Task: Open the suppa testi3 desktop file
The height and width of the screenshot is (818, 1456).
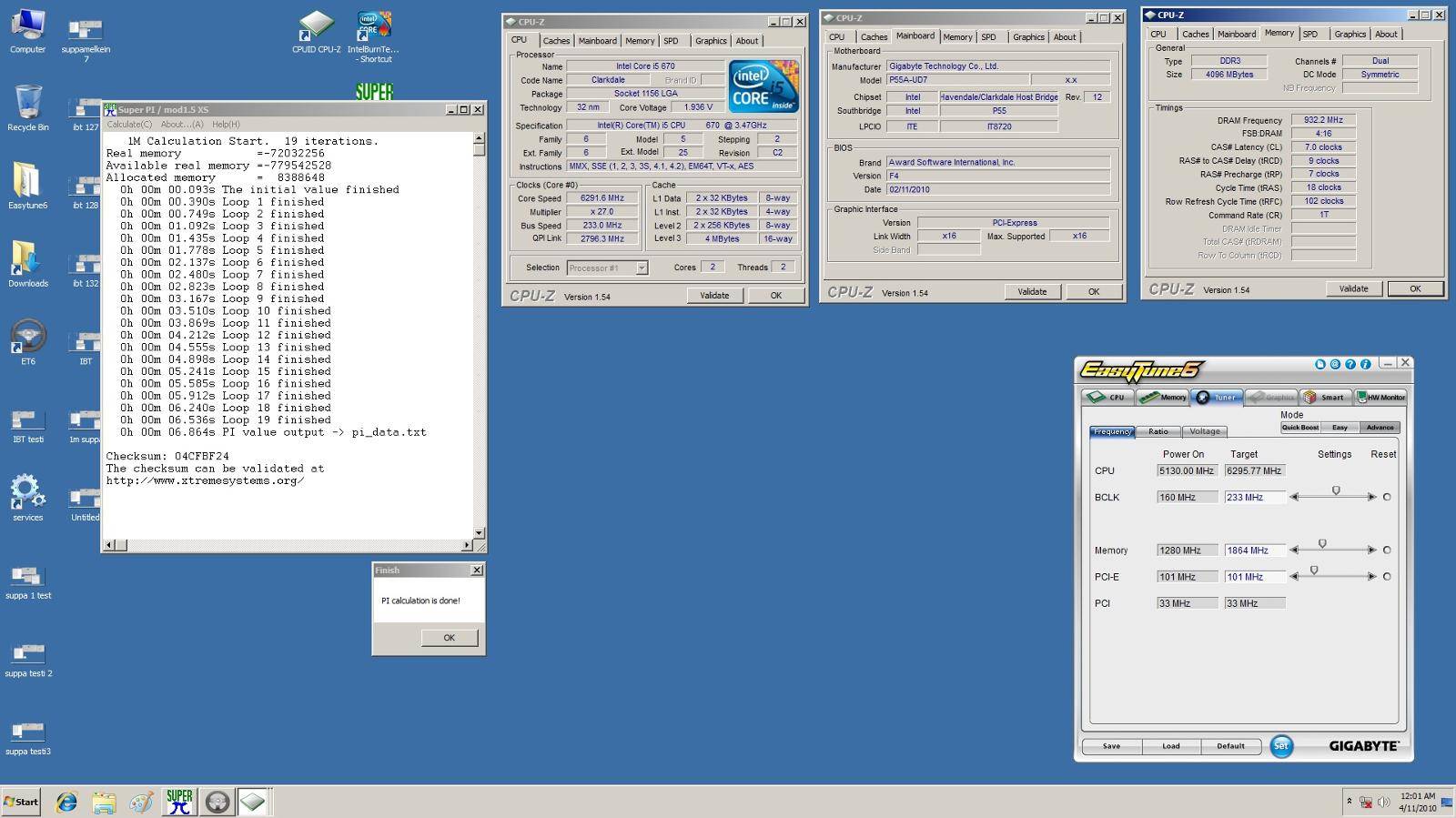Action: coord(27,739)
